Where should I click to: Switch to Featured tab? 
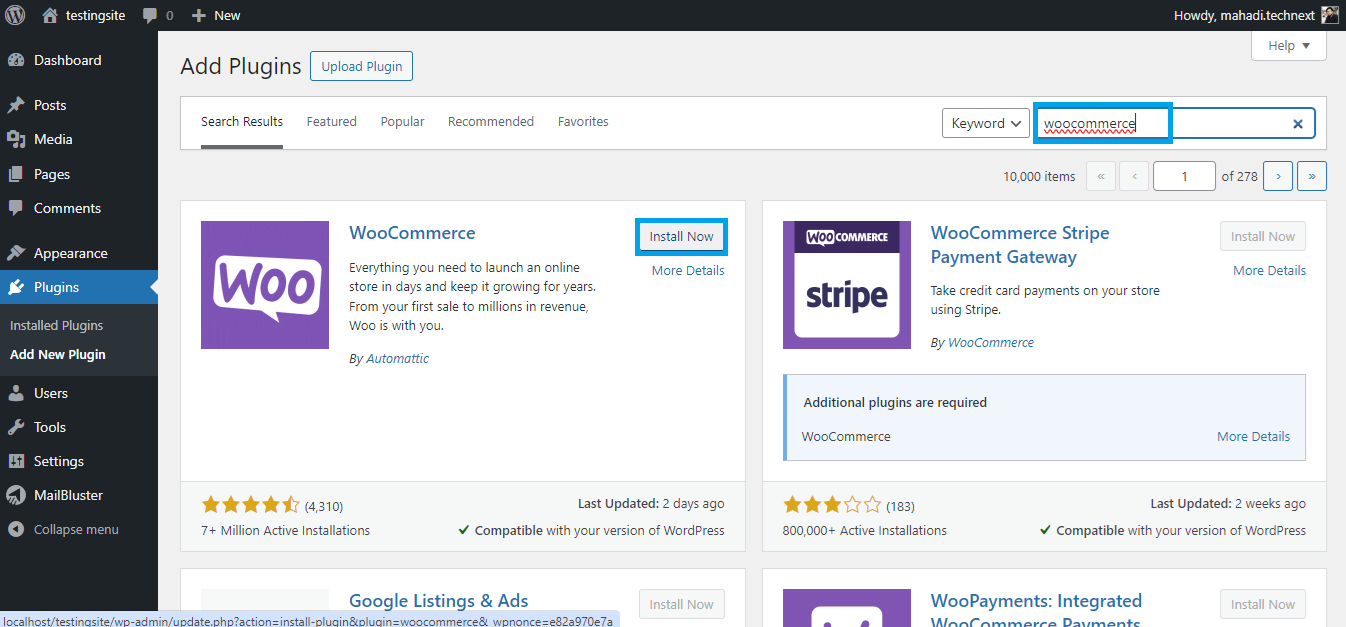(x=332, y=122)
